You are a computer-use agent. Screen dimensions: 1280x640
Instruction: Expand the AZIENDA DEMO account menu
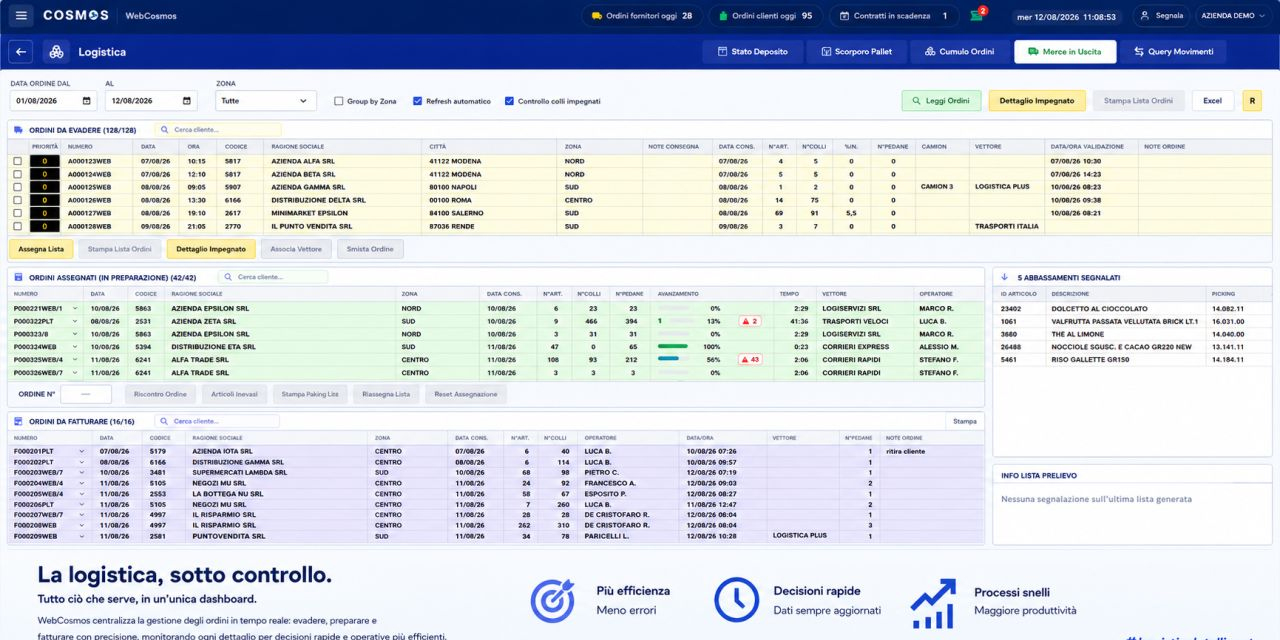1232,16
